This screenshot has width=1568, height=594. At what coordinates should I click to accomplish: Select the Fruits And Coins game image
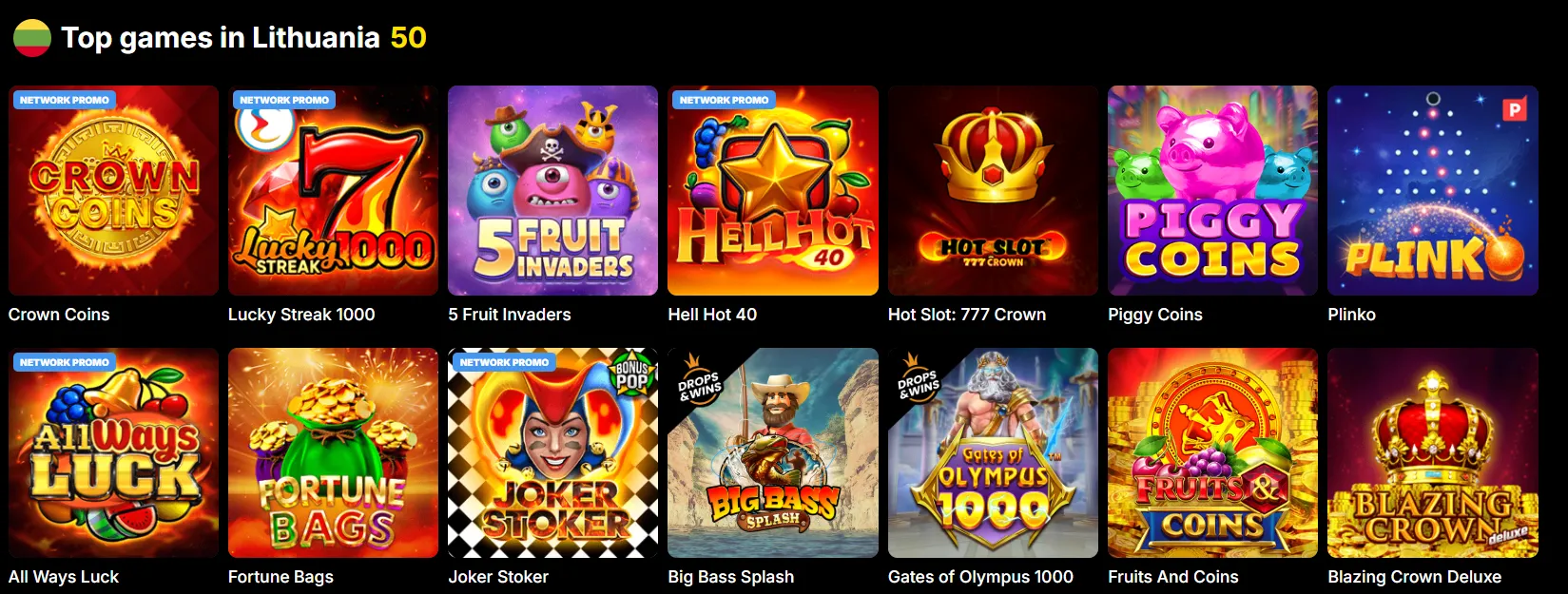coord(1212,452)
